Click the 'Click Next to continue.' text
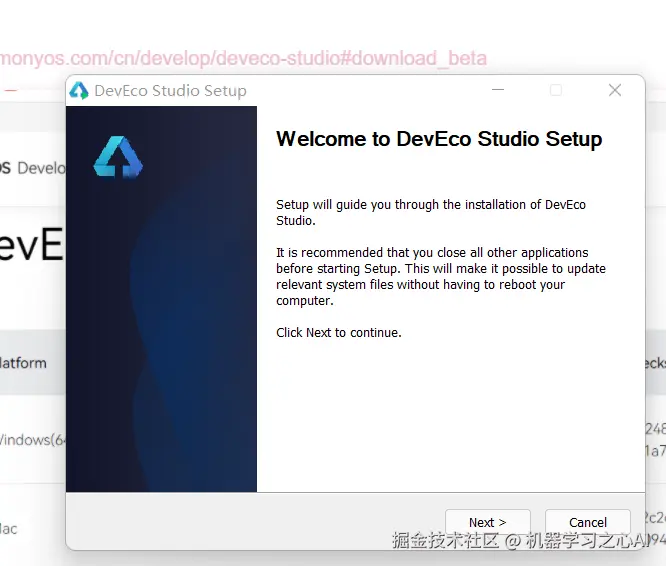The image size is (666, 566). point(339,332)
